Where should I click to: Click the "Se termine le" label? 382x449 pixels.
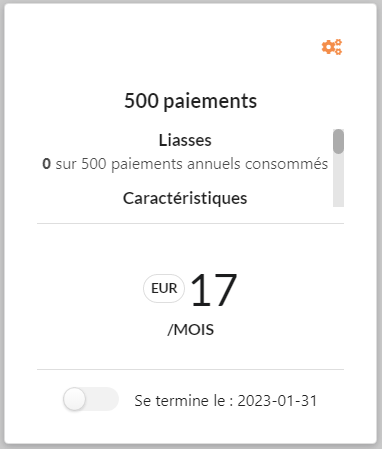click(x=180, y=401)
